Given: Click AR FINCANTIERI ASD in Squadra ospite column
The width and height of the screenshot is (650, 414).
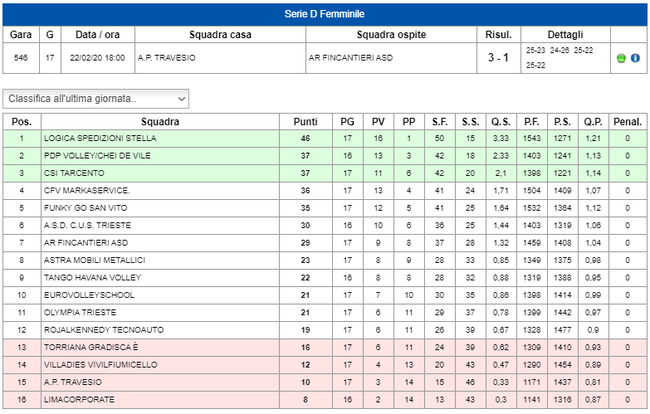Looking at the screenshot, I should tap(351, 58).
